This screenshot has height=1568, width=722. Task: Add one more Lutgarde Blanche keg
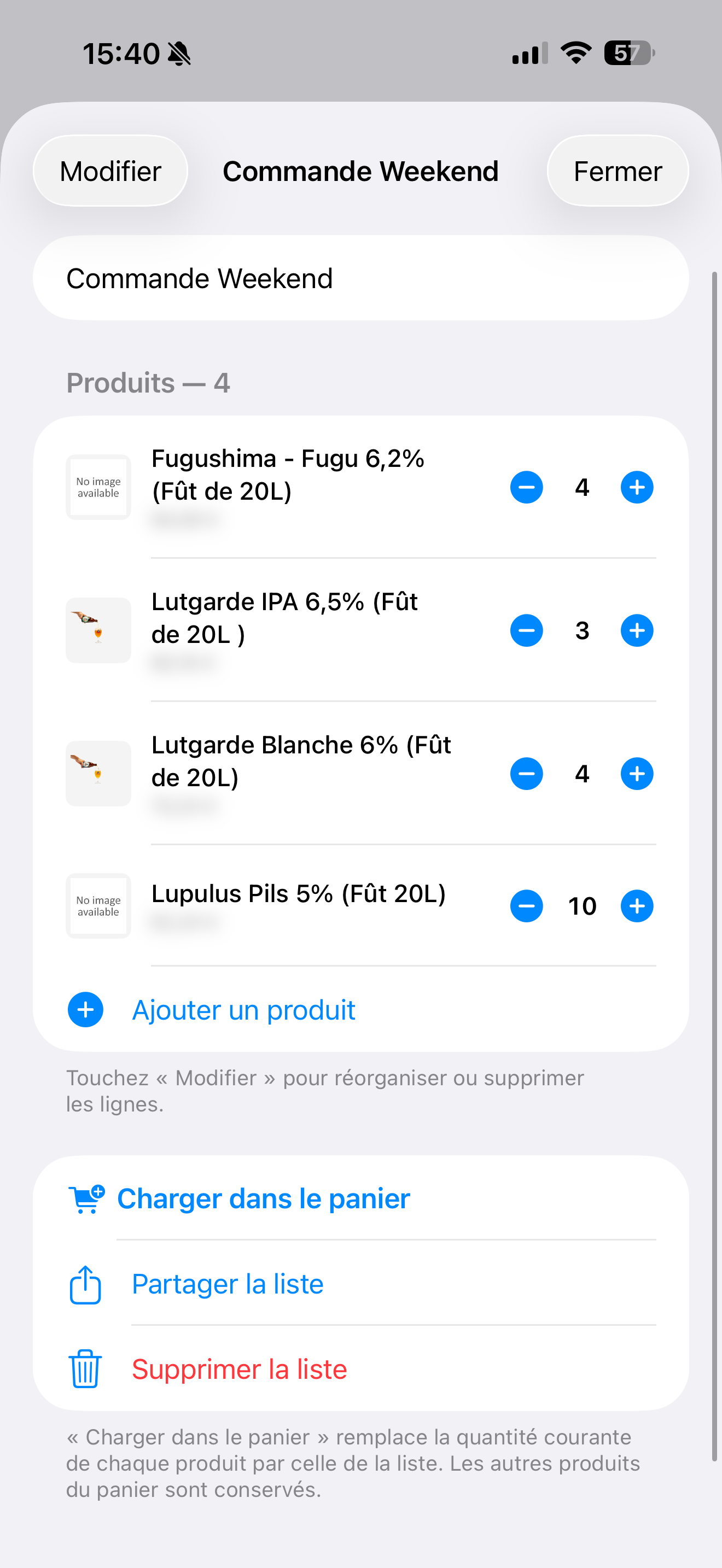637,774
